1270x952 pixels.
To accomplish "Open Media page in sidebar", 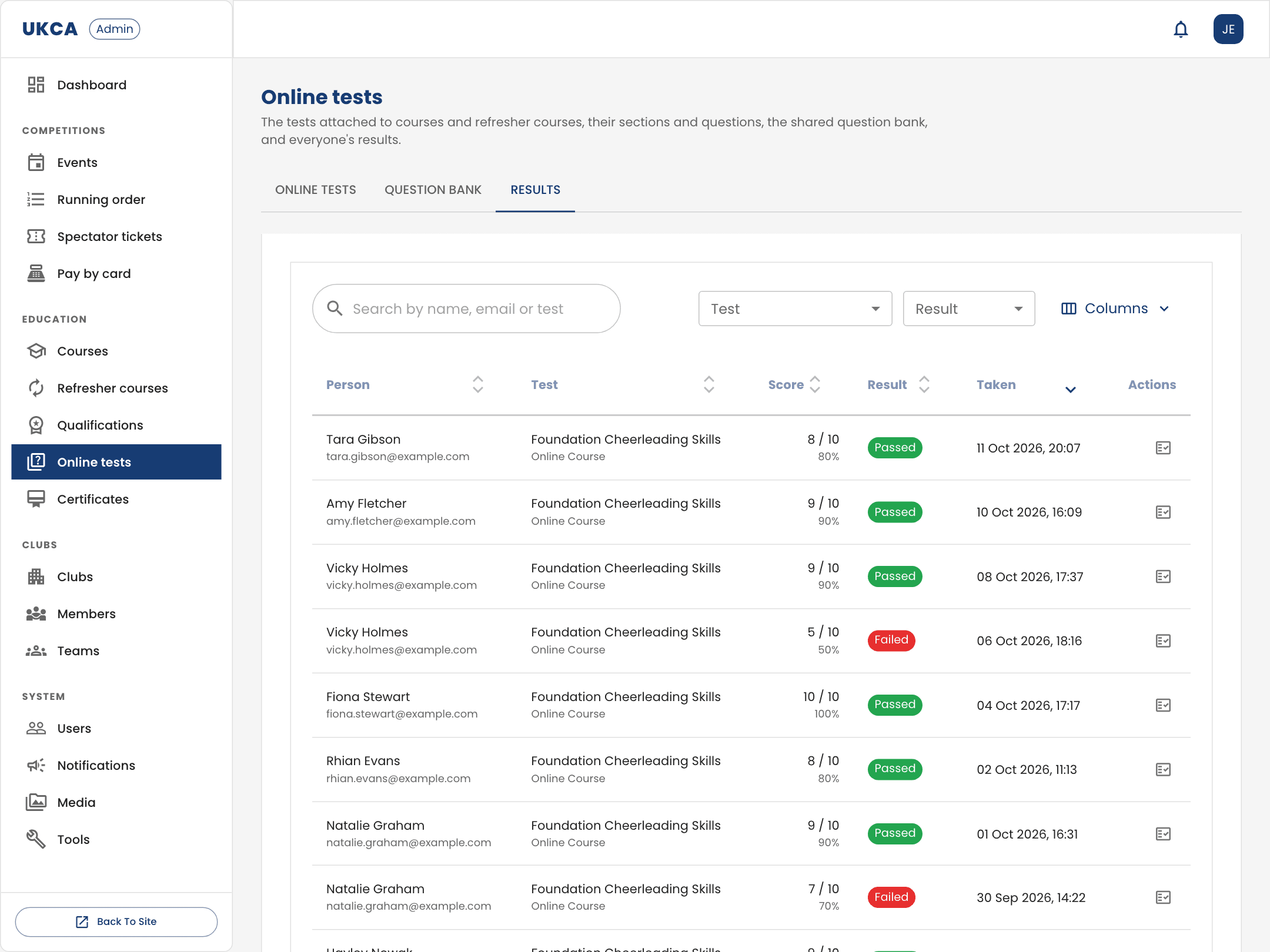I will (x=116, y=802).
